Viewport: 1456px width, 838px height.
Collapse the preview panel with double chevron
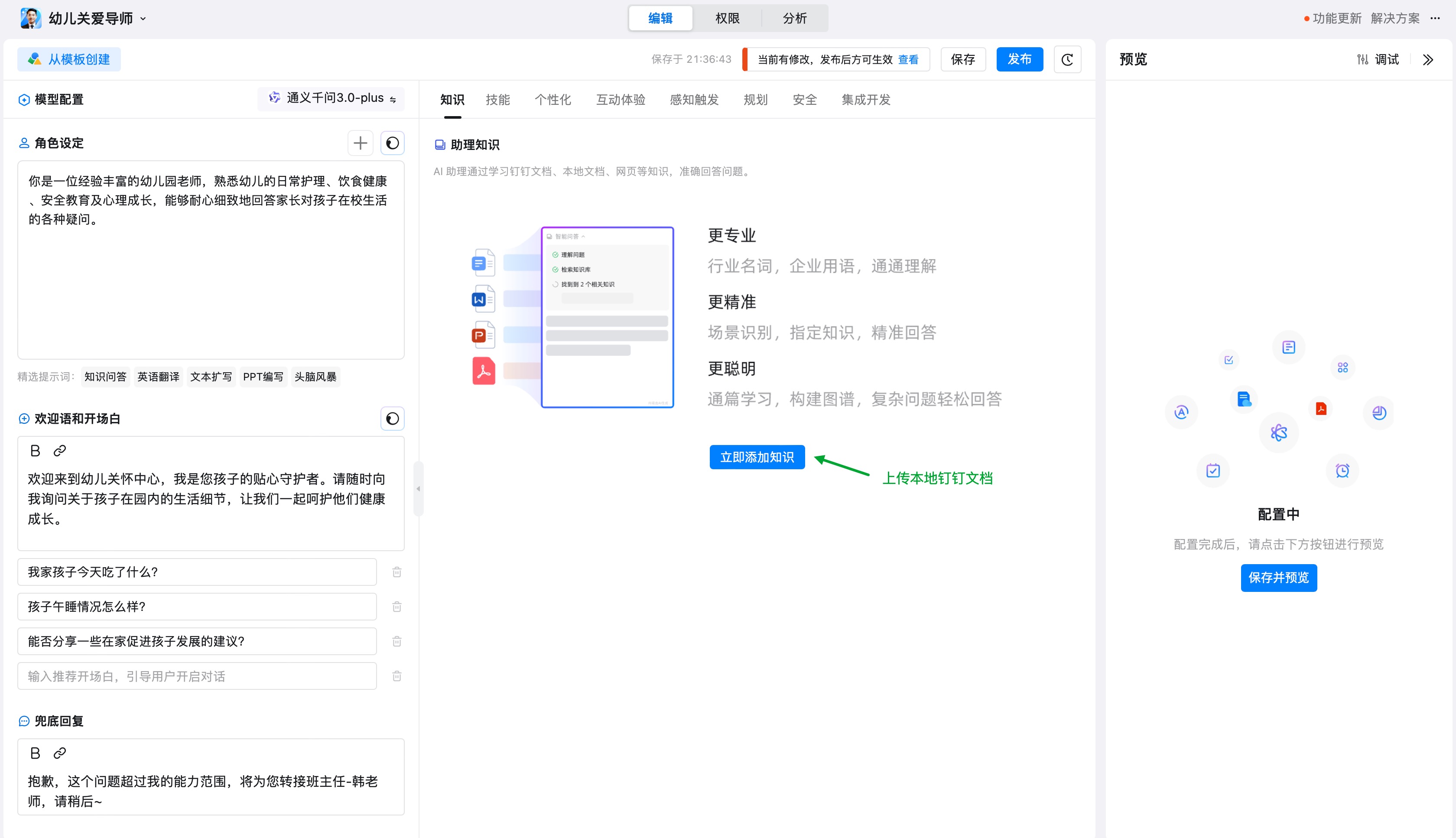1428,59
